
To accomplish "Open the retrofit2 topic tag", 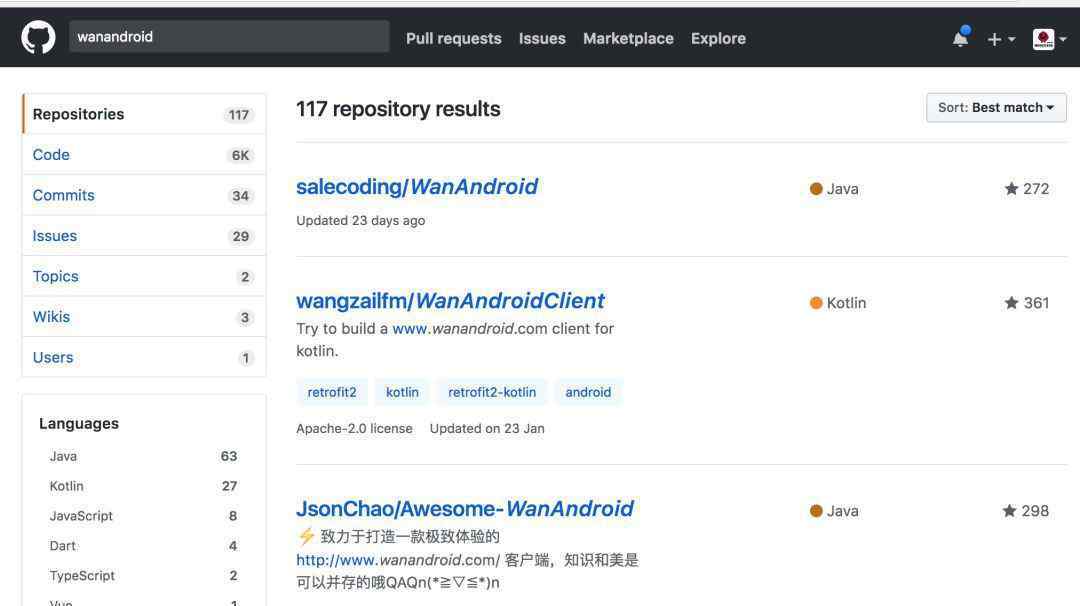I will [x=332, y=392].
